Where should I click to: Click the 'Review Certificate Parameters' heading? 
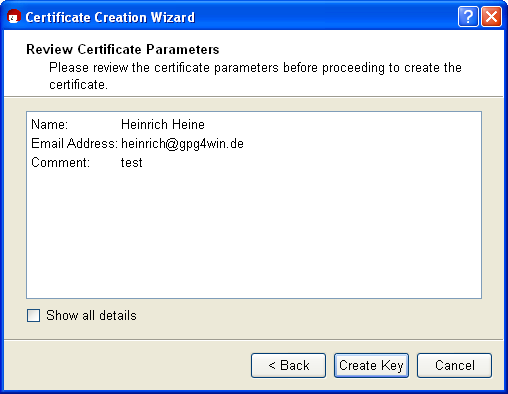[123, 49]
